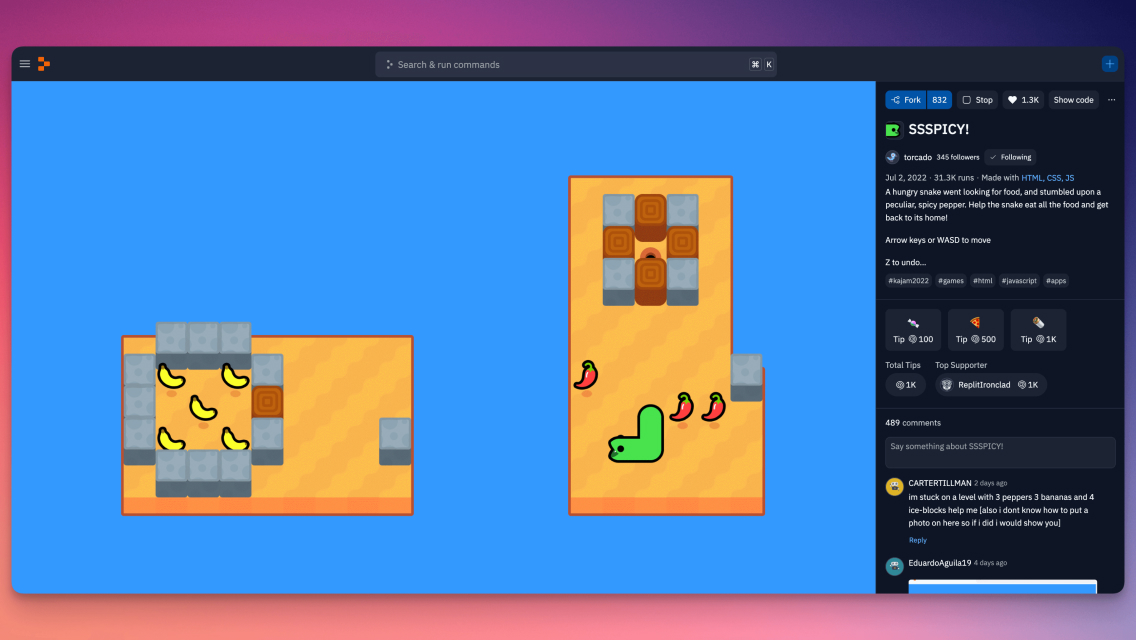Tip 100 cycles using the candy icon
The image size is (1136, 640).
pos(912,330)
